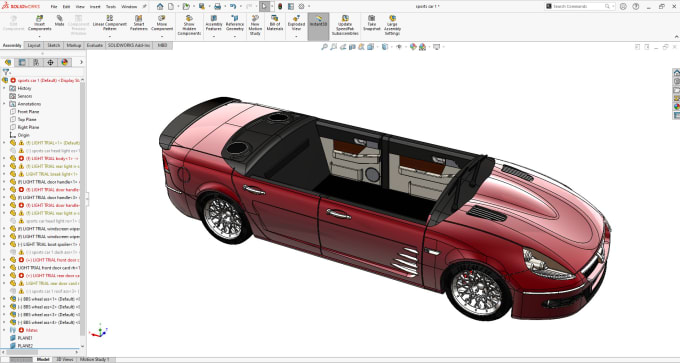Click the filter funnel icon in tree
This screenshot has height=363, width=680.
point(6,72)
